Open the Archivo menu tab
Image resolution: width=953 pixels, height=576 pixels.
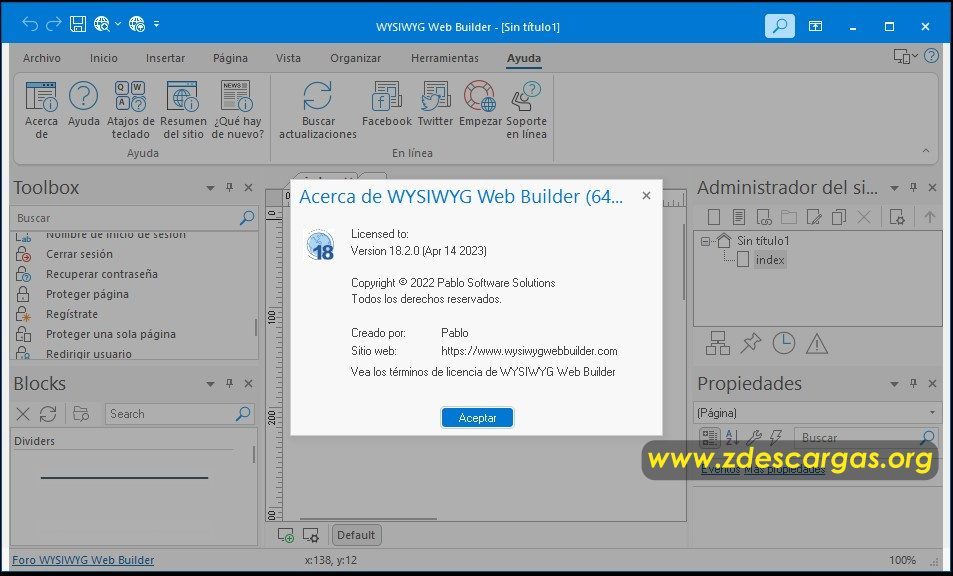[x=41, y=58]
